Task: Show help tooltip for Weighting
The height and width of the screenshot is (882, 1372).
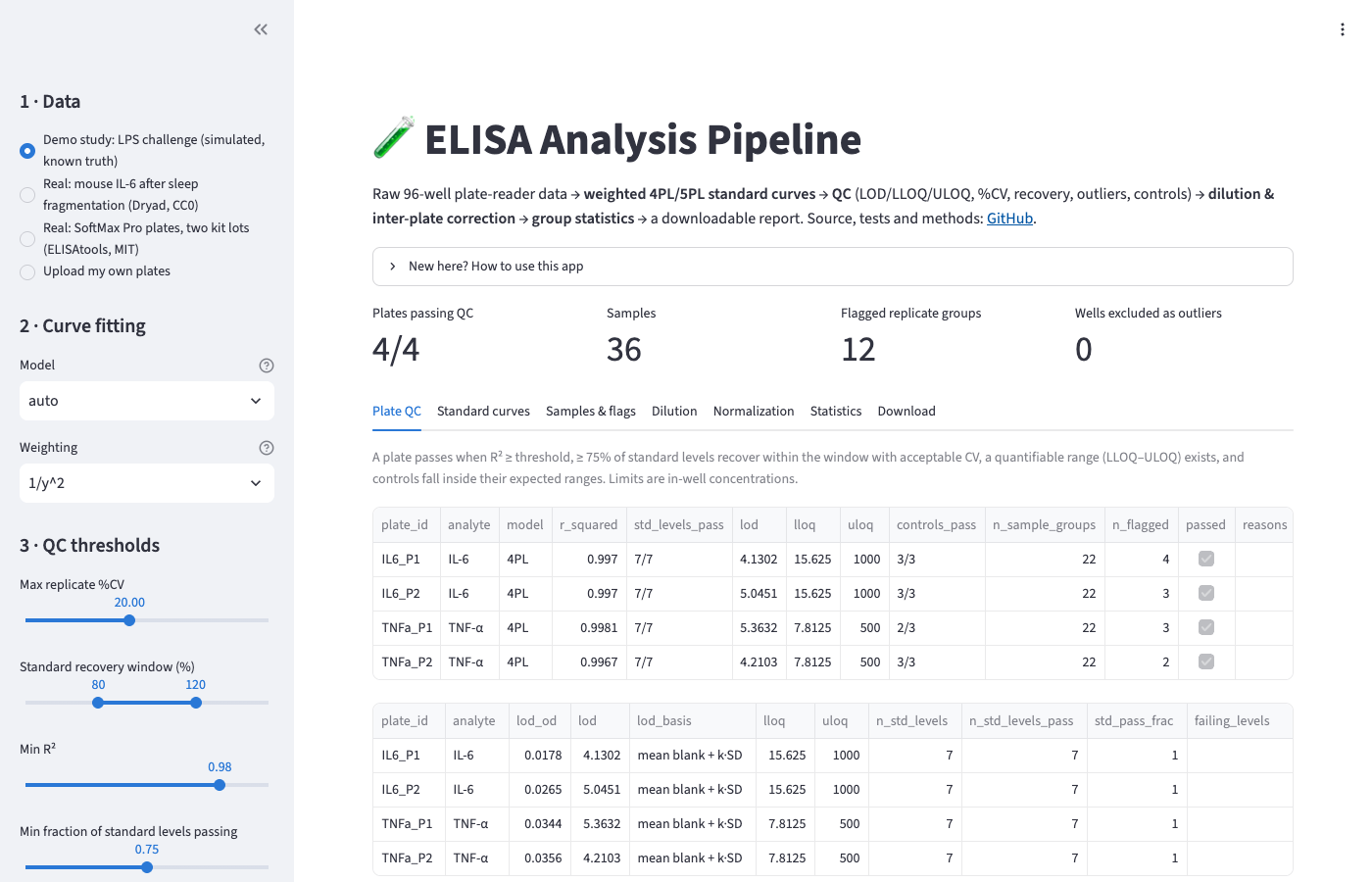Action: click(267, 448)
